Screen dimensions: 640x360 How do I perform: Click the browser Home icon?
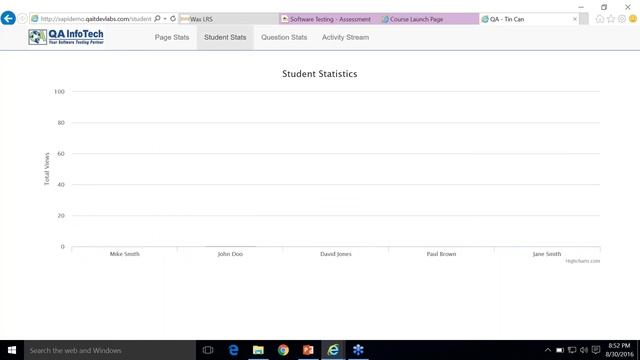click(600, 19)
